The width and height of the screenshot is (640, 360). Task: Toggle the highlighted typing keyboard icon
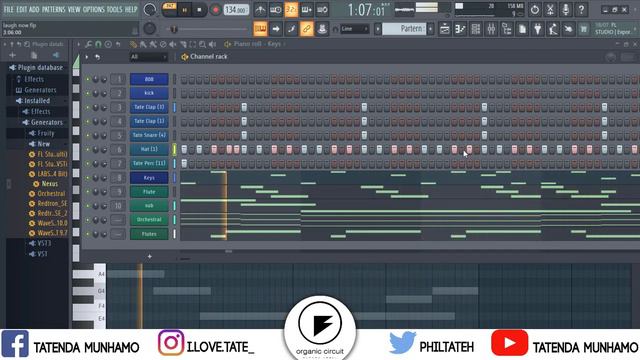[x=260, y=29]
